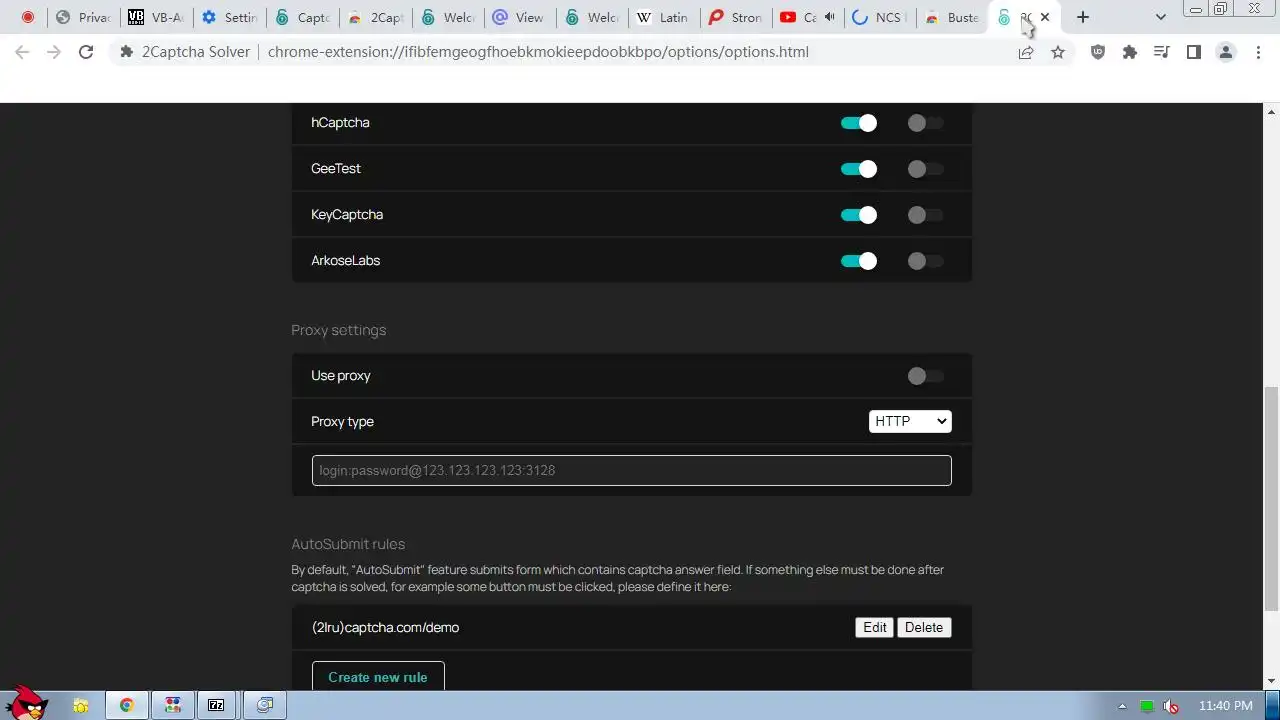Toggle the browser side panel
The width and height of the screenshot is (1280, 720).
click(1194, 52)
